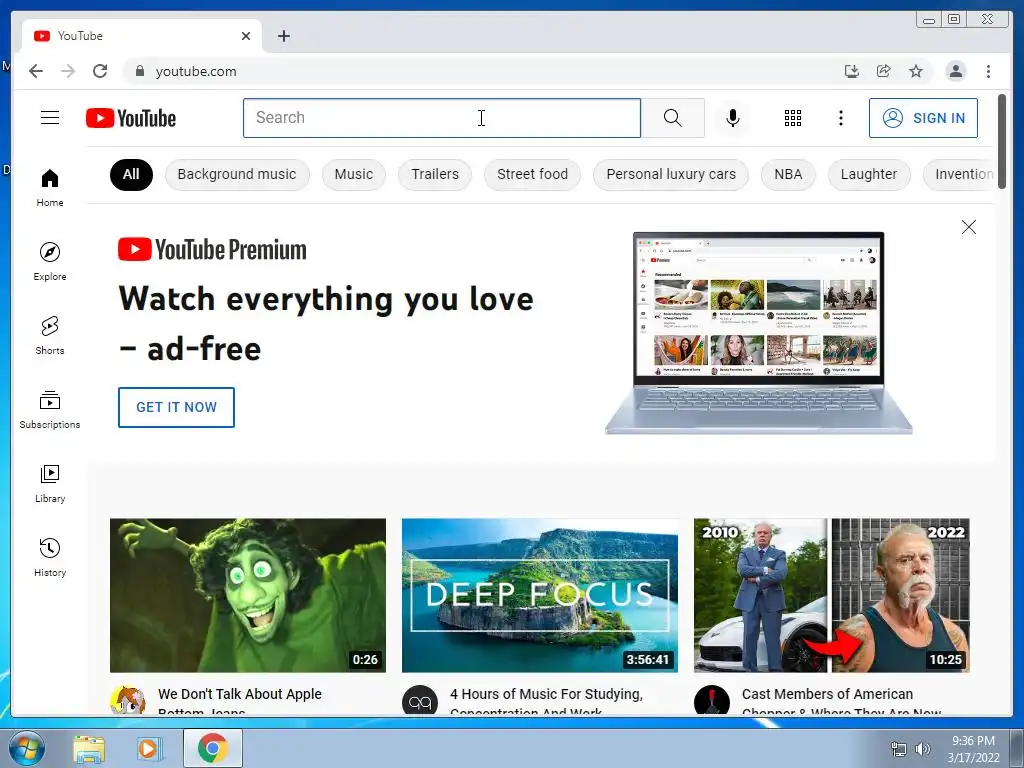The width and height of the screenshot is (1024, 768).
Task: Select the NBA chip
Action: point(788,174)
